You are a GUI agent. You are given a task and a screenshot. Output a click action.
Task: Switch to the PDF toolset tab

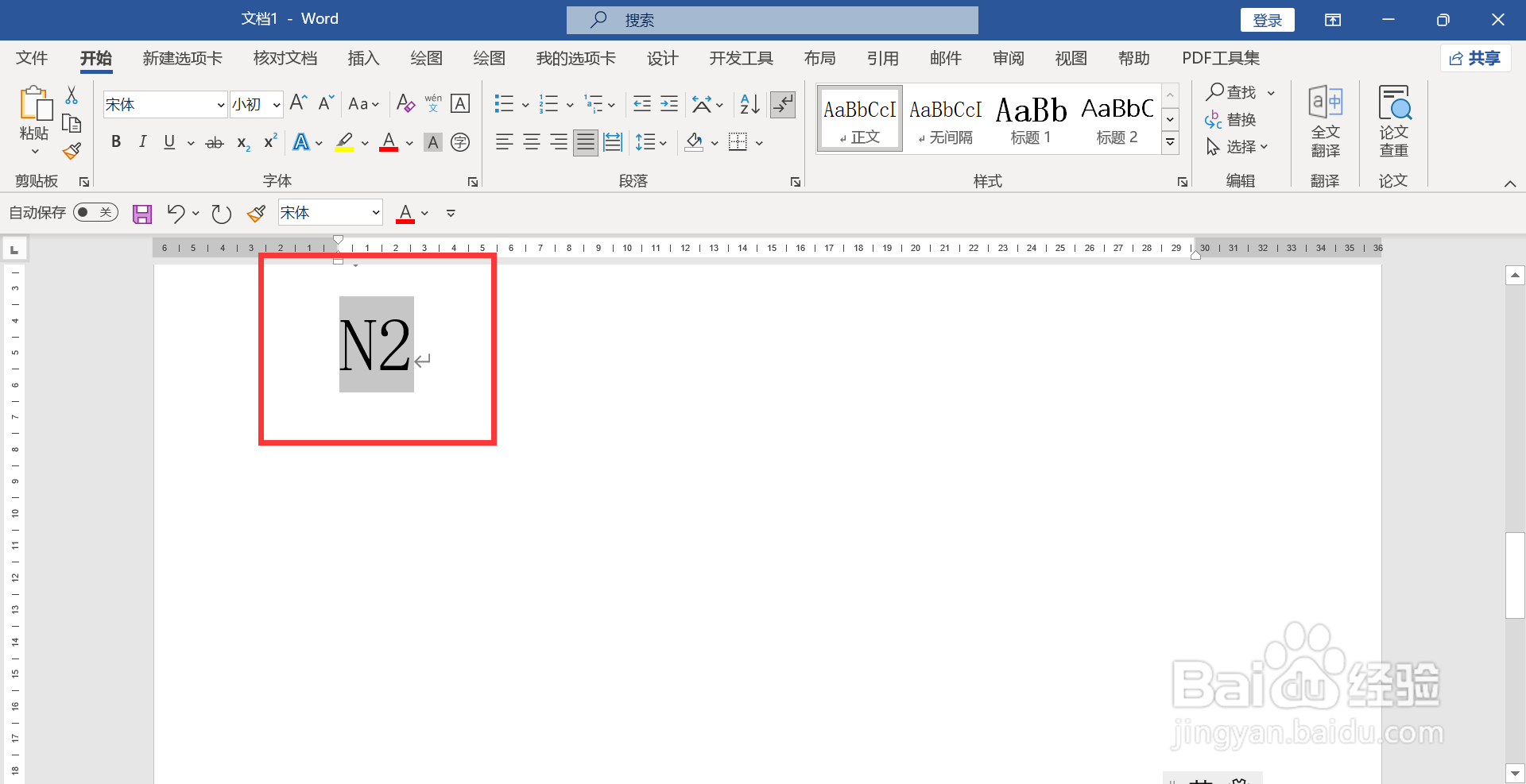pyautogui.click(x=1221, y=58)
